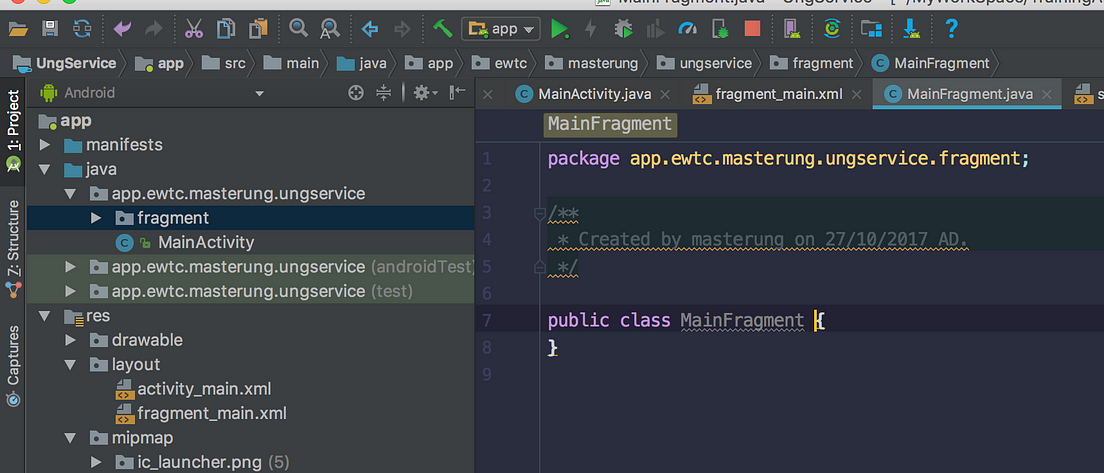1104x473 pixels.
Task: Click the Paste clipboard icon
Action: (259, 29)
